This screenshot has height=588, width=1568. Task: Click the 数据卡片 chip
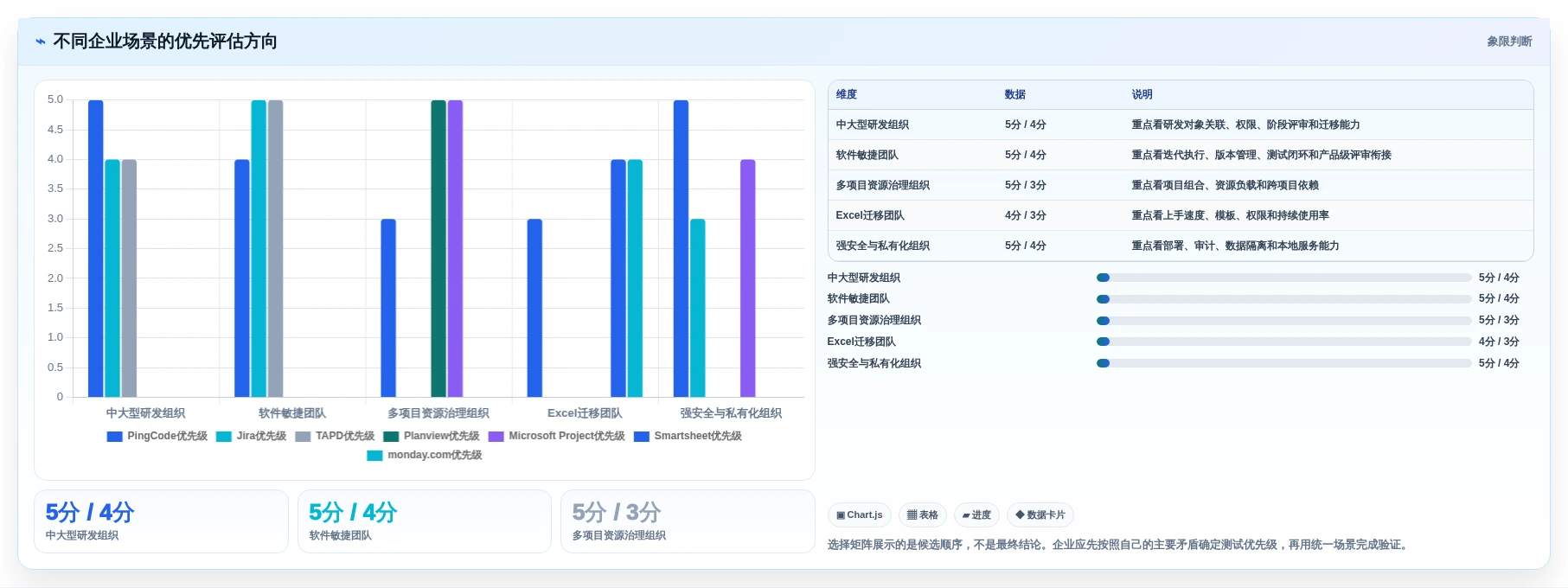[x=1040, y=515]
